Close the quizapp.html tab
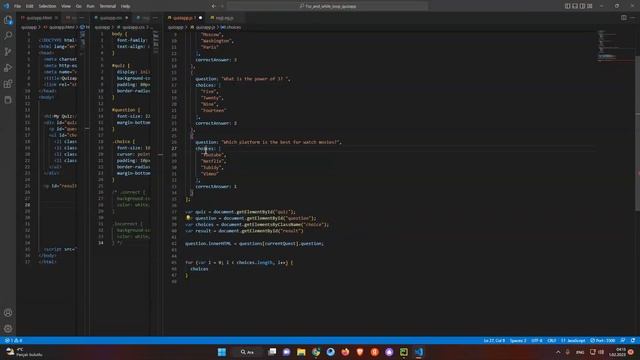This screenshot has height=360, width=640. pos(56,18)
